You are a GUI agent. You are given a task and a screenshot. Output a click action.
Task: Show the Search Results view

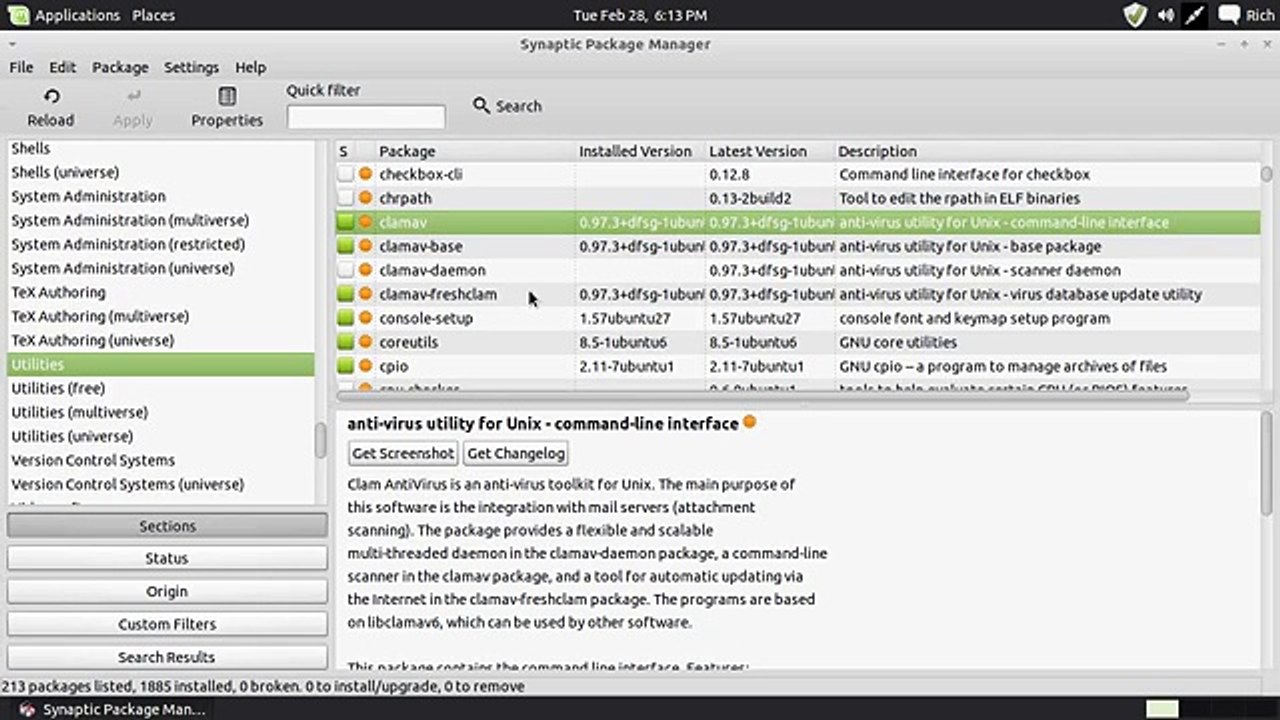pos(167,657)
